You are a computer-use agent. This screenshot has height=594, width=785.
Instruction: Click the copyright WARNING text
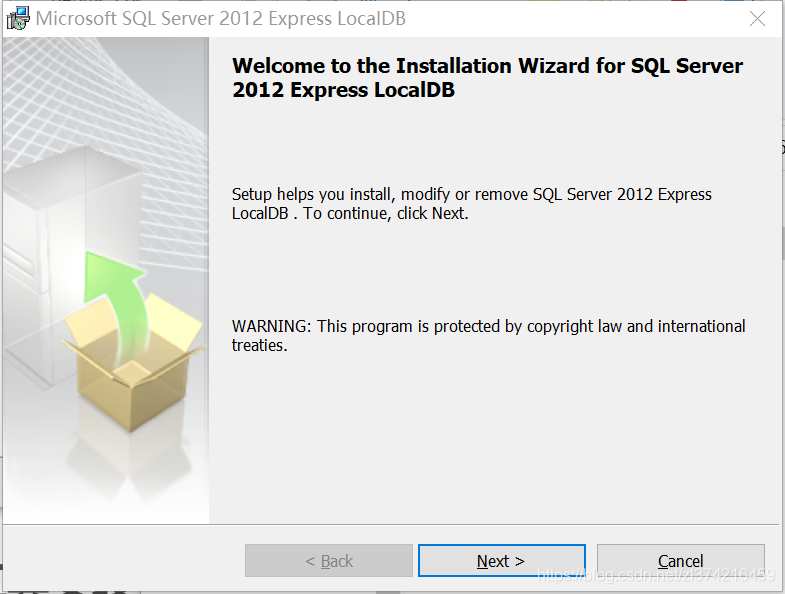click(489, 336)
